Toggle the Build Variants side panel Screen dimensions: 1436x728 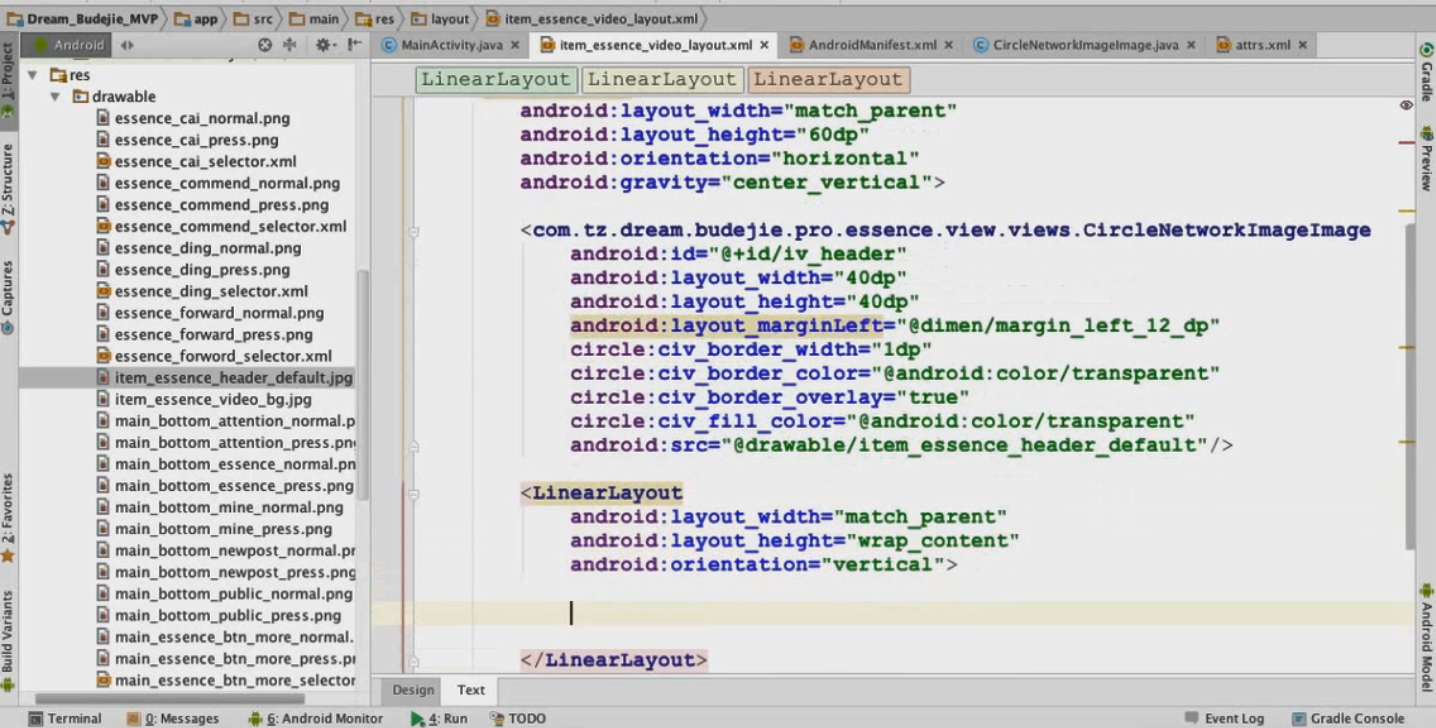pyautogui.click(x=8, y=640)
